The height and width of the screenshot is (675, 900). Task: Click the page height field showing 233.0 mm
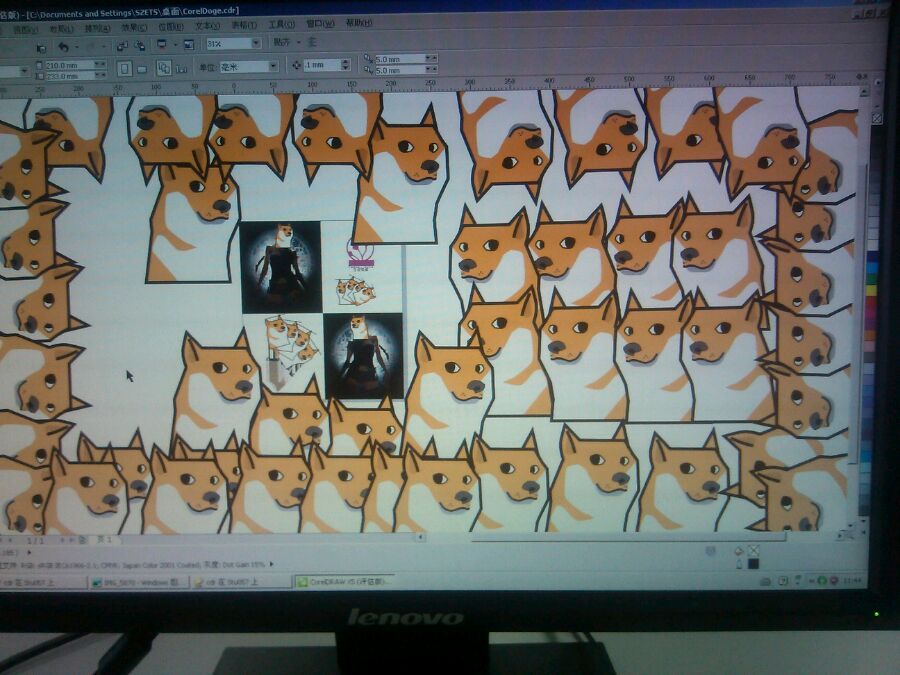point(69,76)
